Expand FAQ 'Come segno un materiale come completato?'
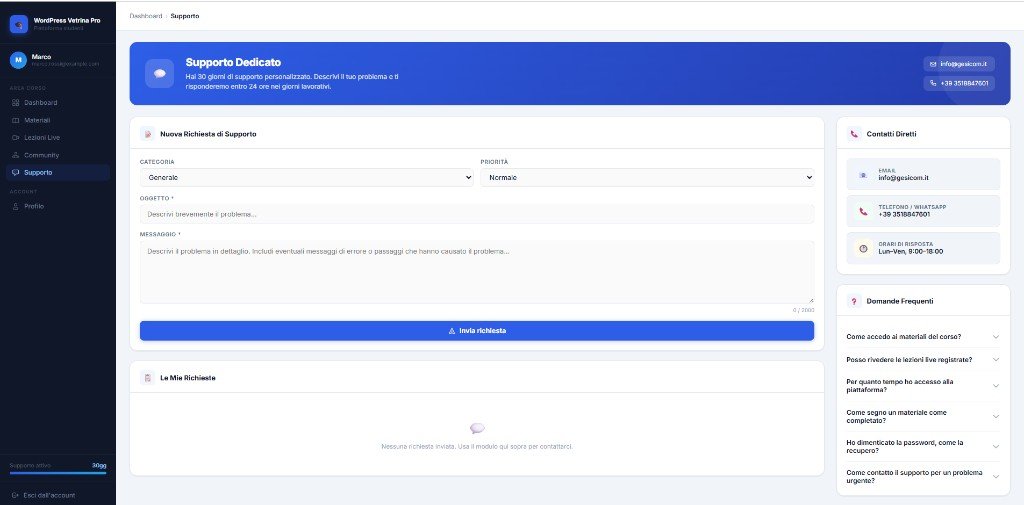 923,416
